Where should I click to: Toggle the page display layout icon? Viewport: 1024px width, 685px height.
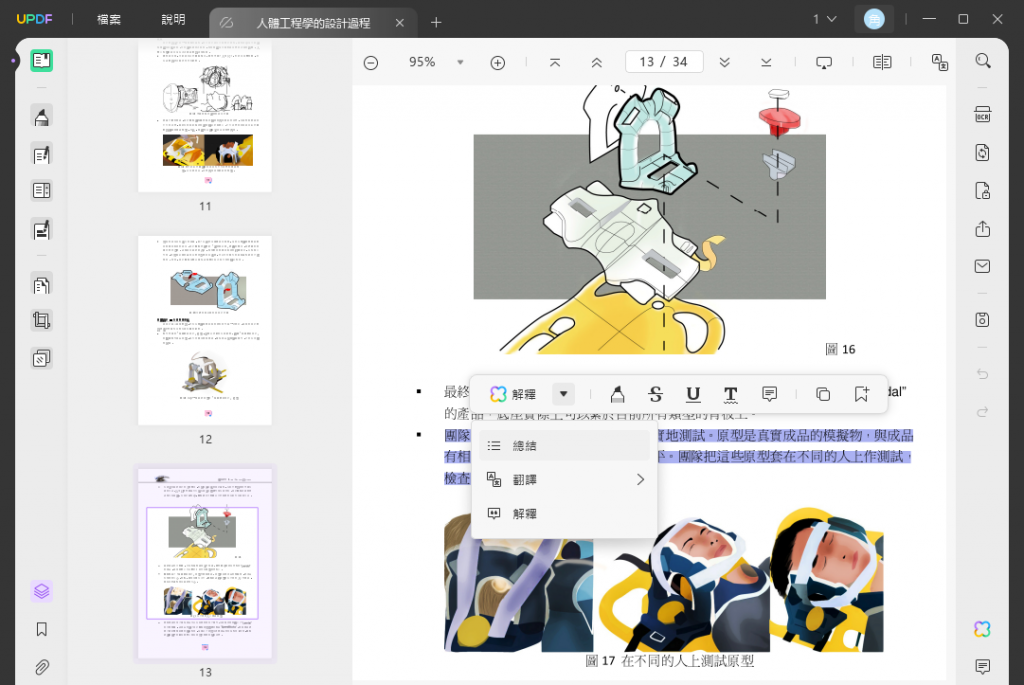pos(882,62)
